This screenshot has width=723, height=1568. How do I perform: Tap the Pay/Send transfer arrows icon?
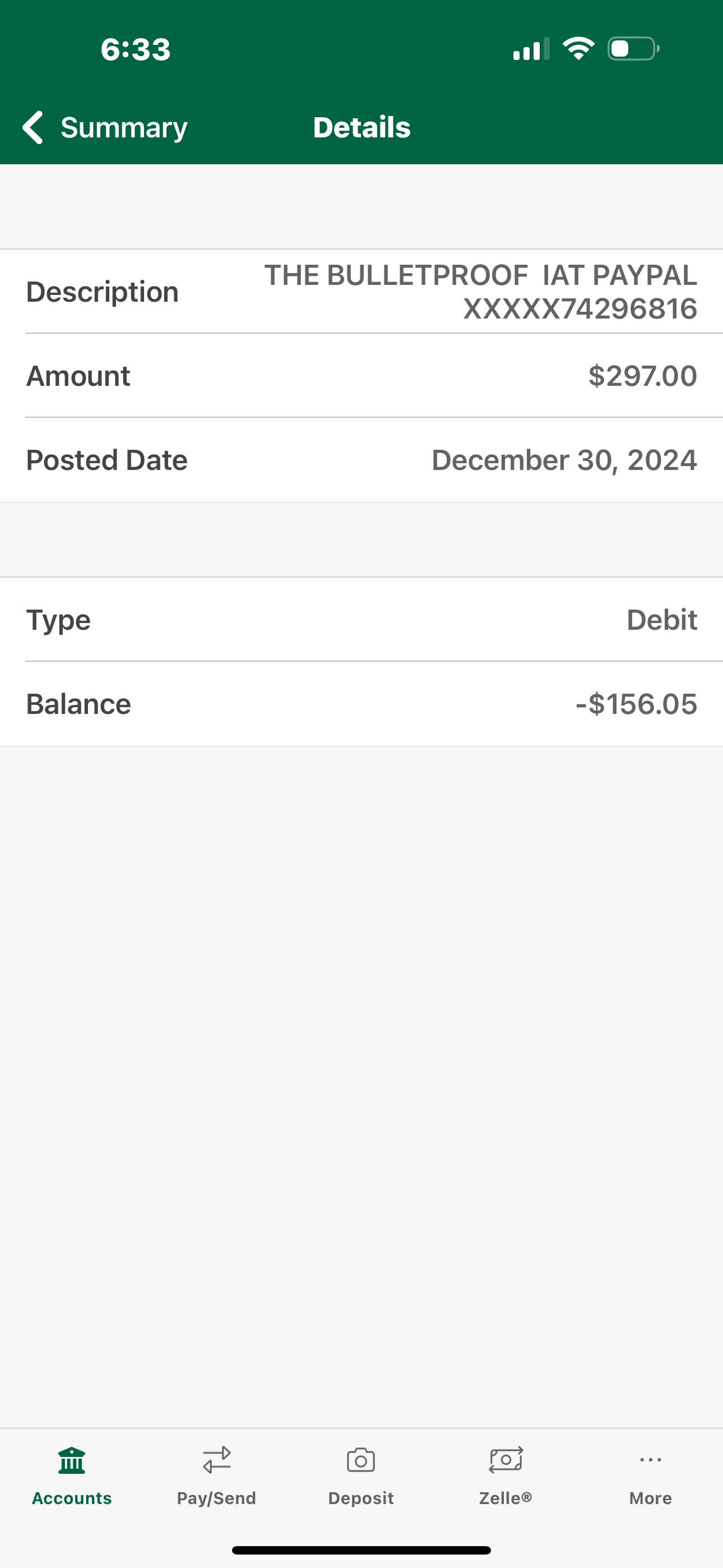217,1460
